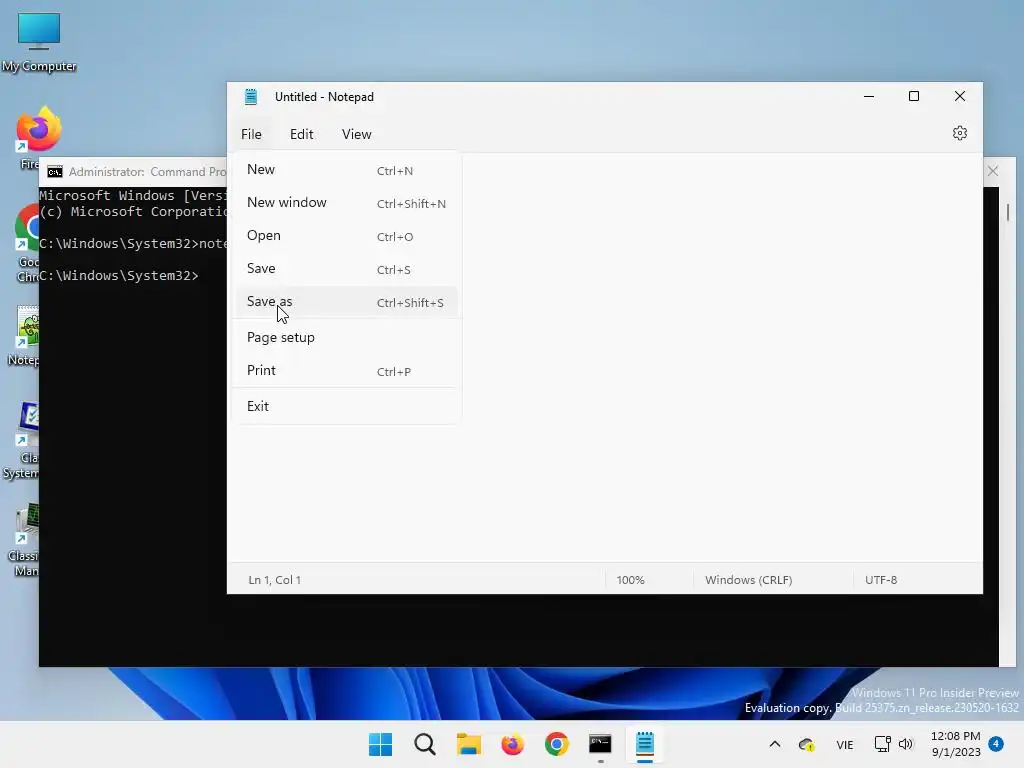Click the Command Prompt scrollbar thumb
Screen dimensions: 1024x768
coord(1008,212)
